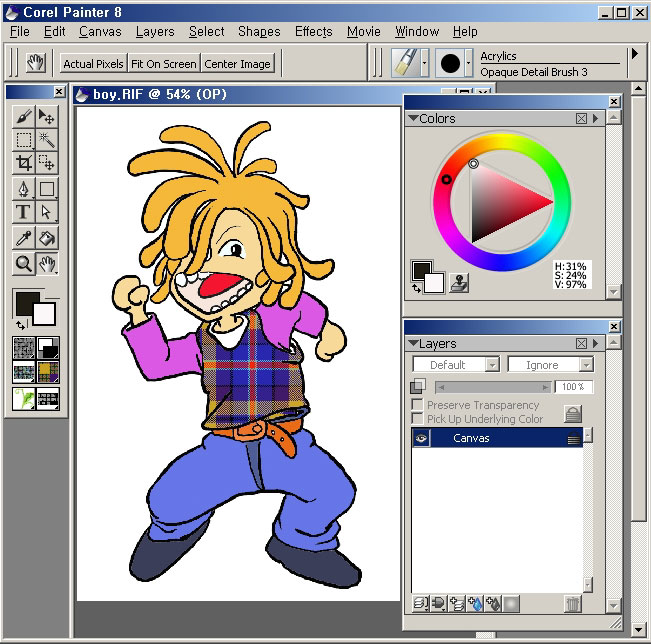Open the Ignore composite depth dropdown
The width and height of the screenshot is (651, 644).
[550, 365]
